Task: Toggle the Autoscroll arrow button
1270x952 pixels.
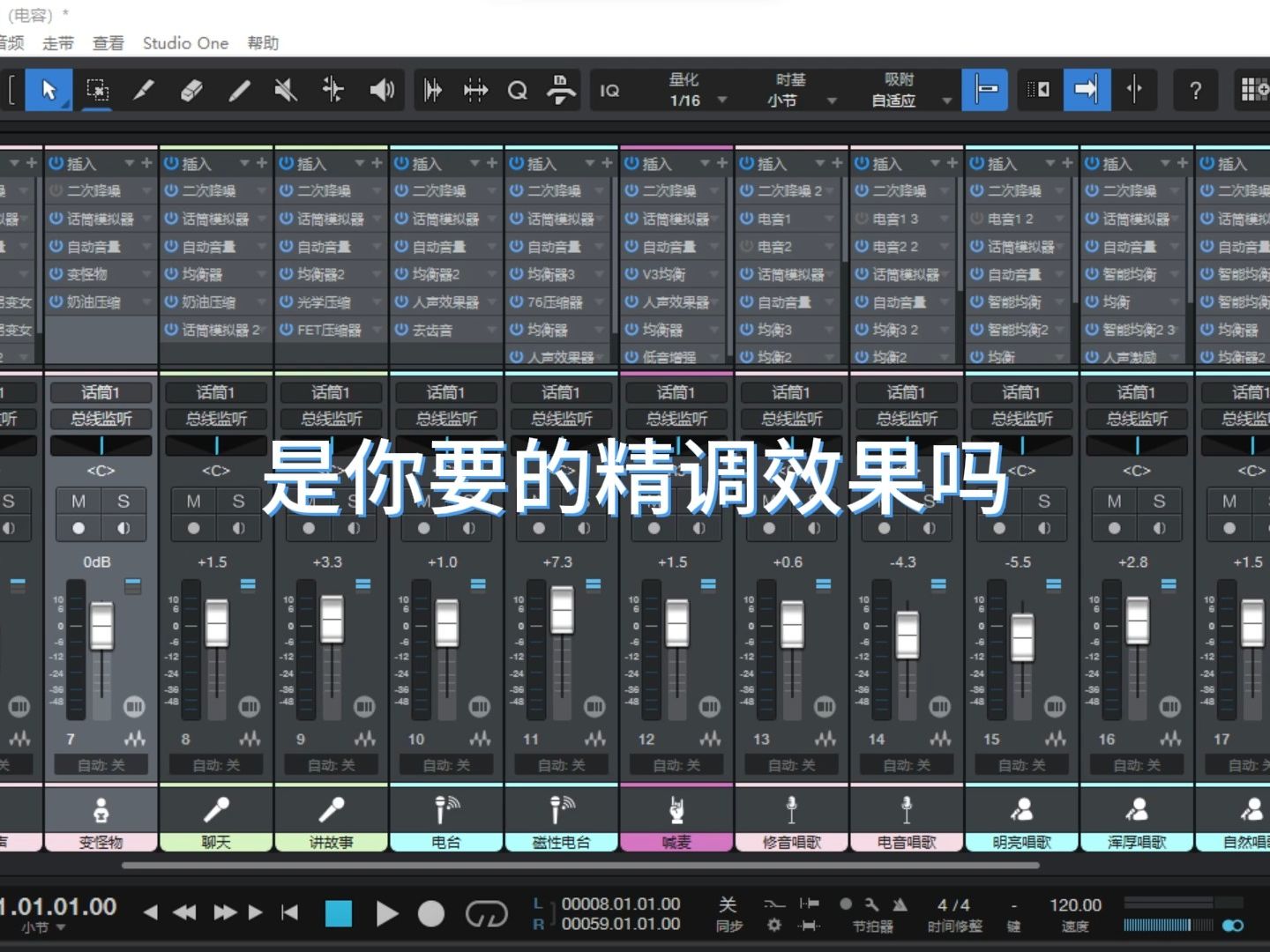Action: pos(1087,90)
